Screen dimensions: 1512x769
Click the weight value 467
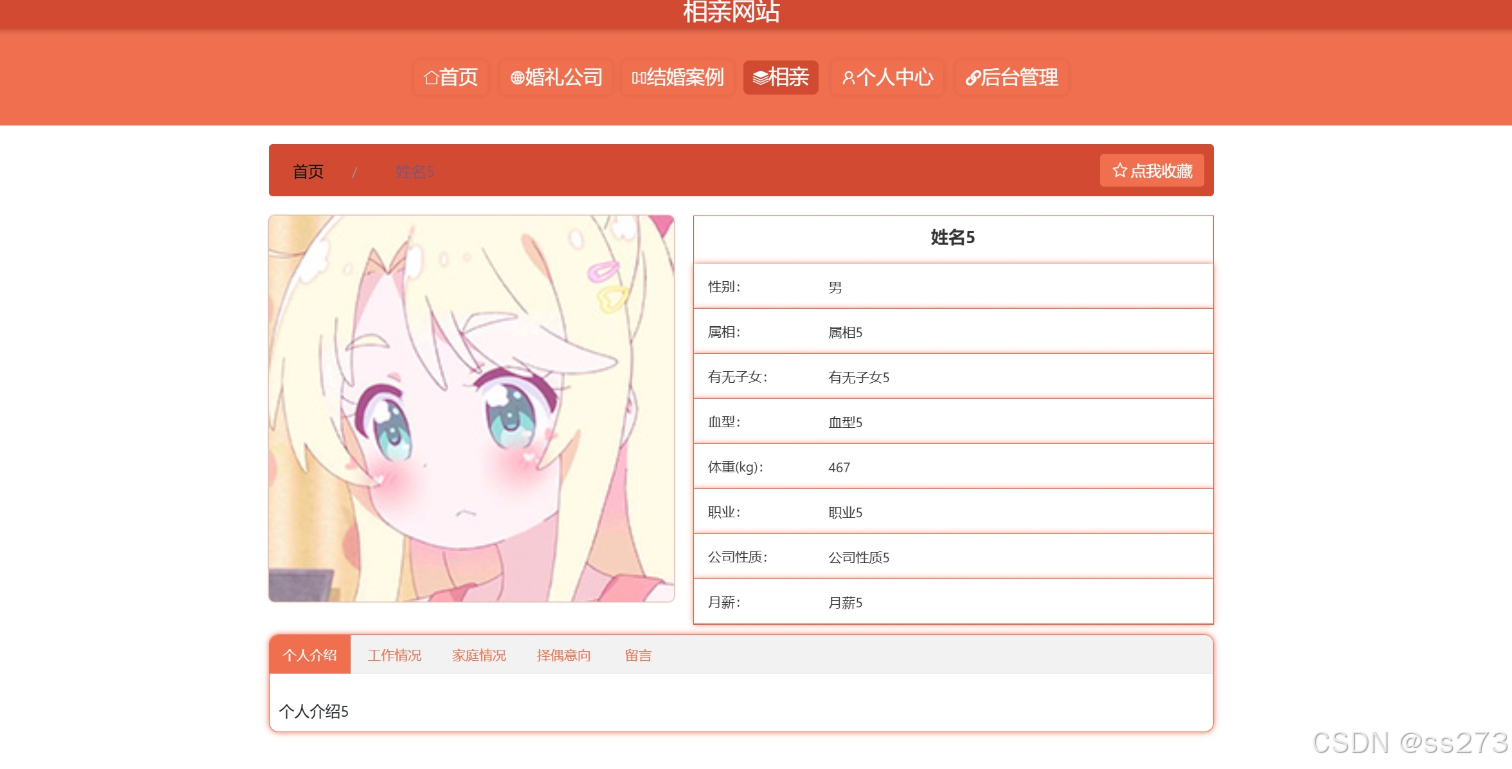click(x=839, y=467)
